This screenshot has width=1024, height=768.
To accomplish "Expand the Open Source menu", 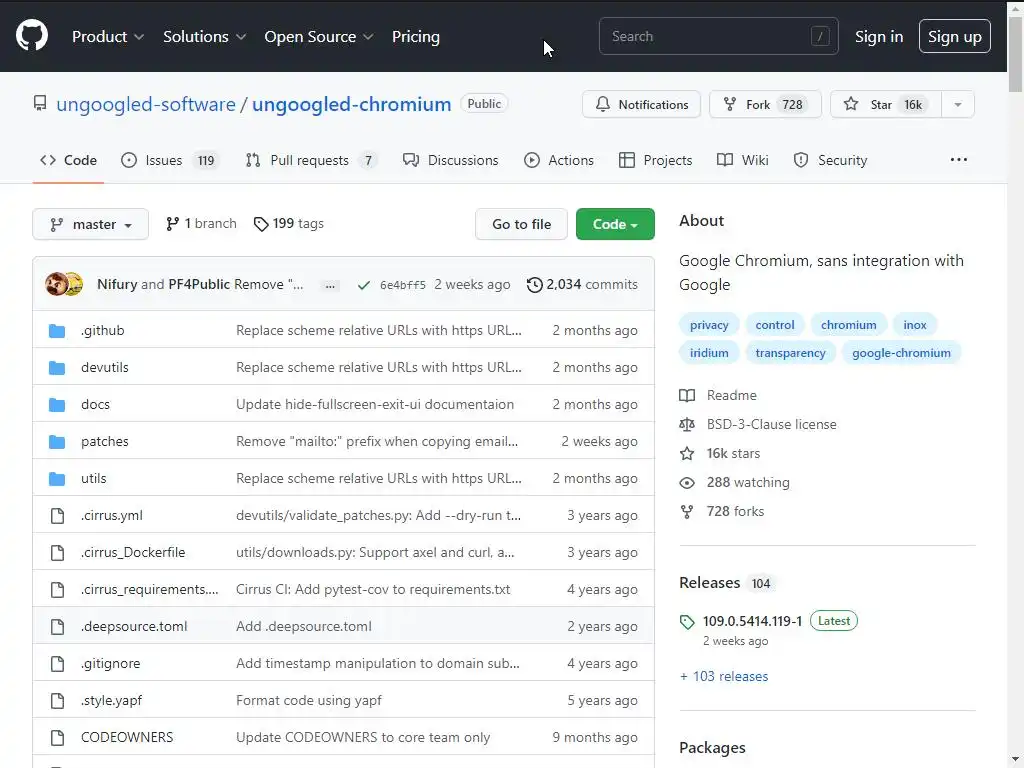I will point(319,37).
